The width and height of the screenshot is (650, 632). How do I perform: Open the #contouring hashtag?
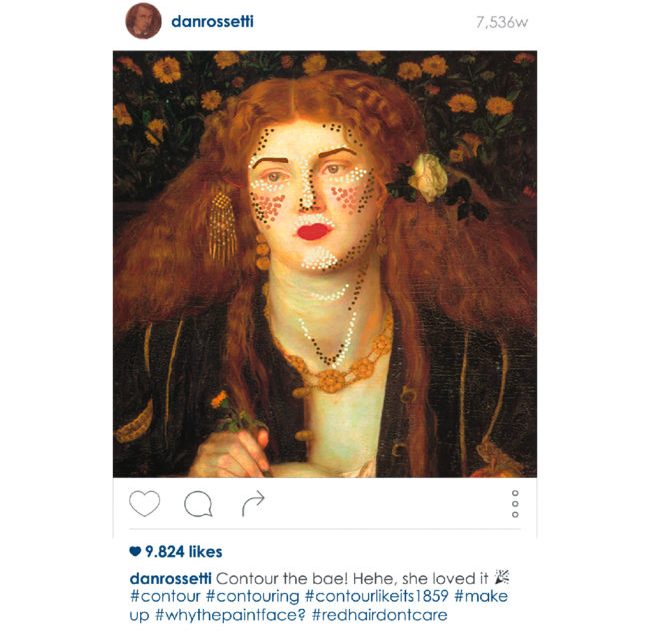pyautogui.click(x=252, y=596)
